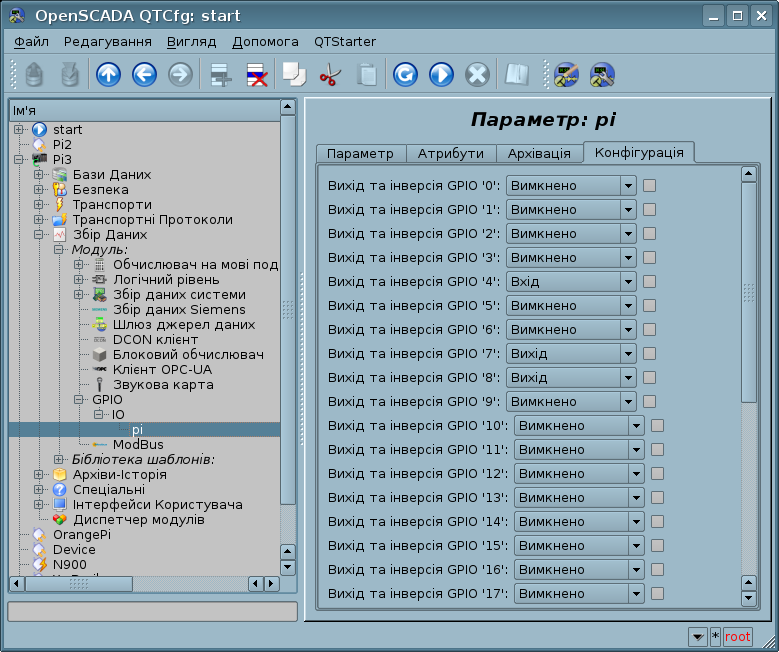Switch to the Атрибути tab

click(x=451, y=153)
